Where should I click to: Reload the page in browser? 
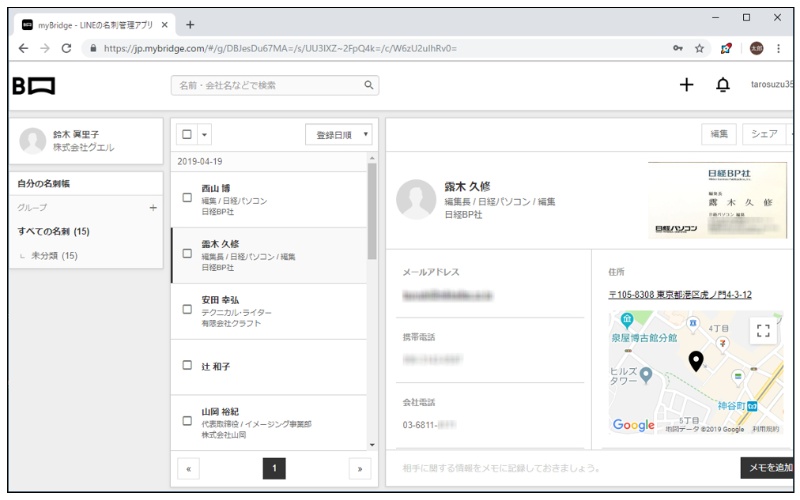(66, 48)
